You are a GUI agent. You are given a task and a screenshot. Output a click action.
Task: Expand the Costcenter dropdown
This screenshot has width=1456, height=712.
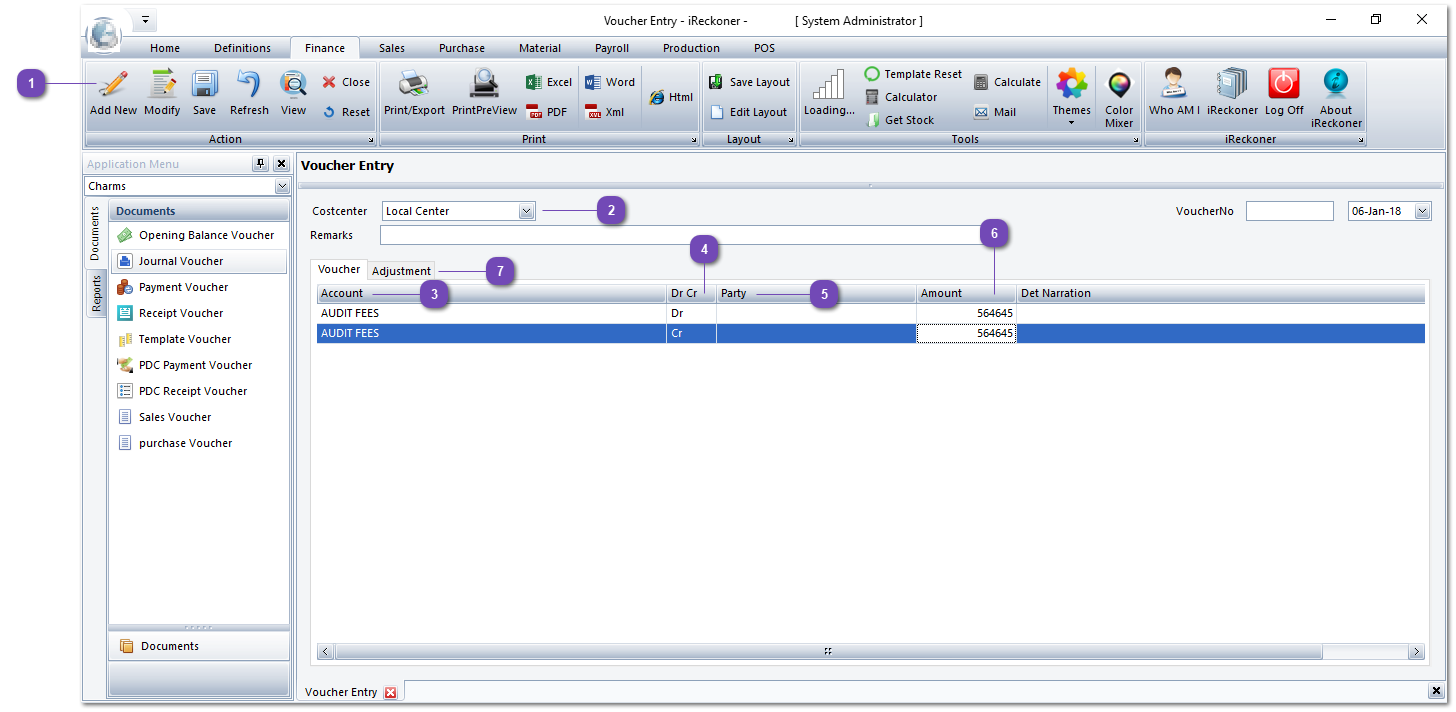(526, 211)
